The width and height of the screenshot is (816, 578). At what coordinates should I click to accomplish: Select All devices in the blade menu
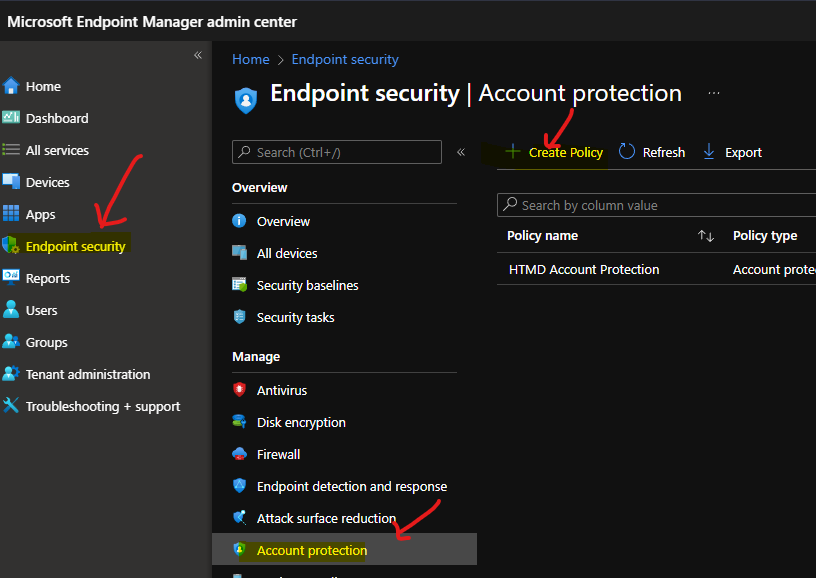(x=287, y=253)
